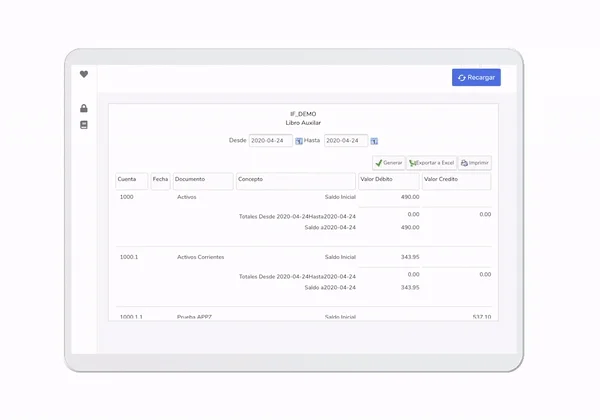
Task: Click the Generar button
Action: [x=388, y=163]
